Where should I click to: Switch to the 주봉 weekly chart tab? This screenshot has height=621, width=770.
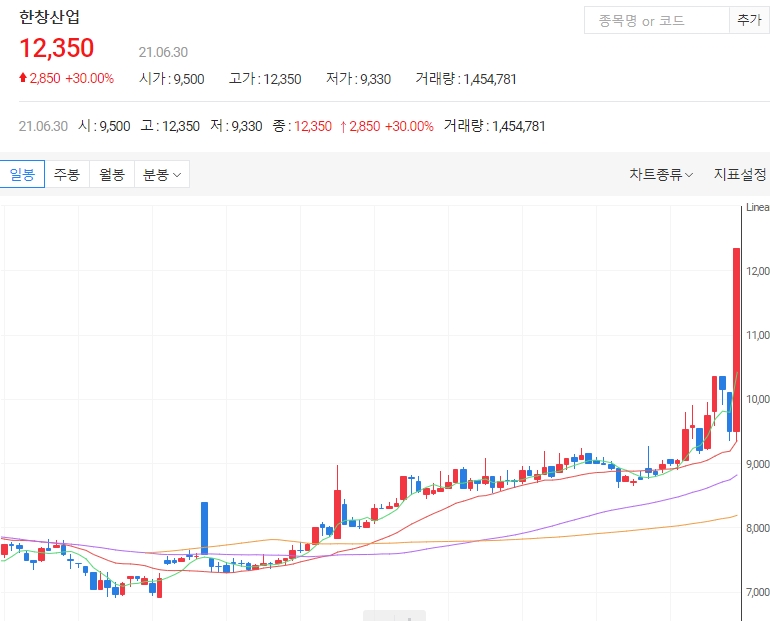67,174
